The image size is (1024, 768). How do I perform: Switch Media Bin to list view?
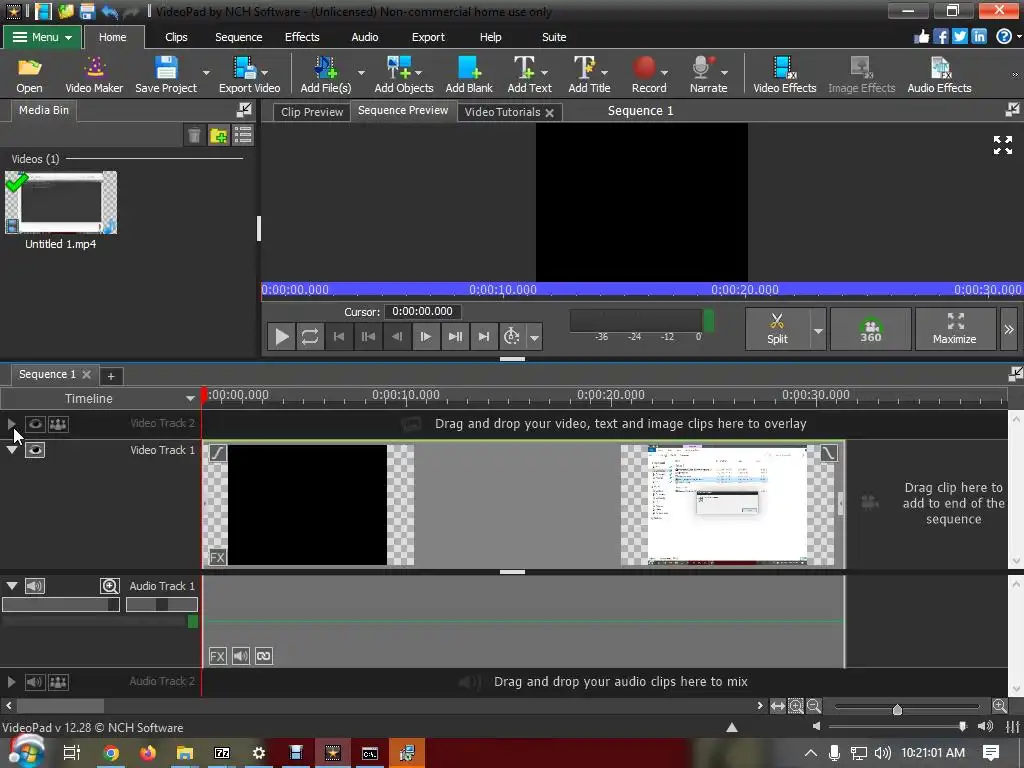243,136
